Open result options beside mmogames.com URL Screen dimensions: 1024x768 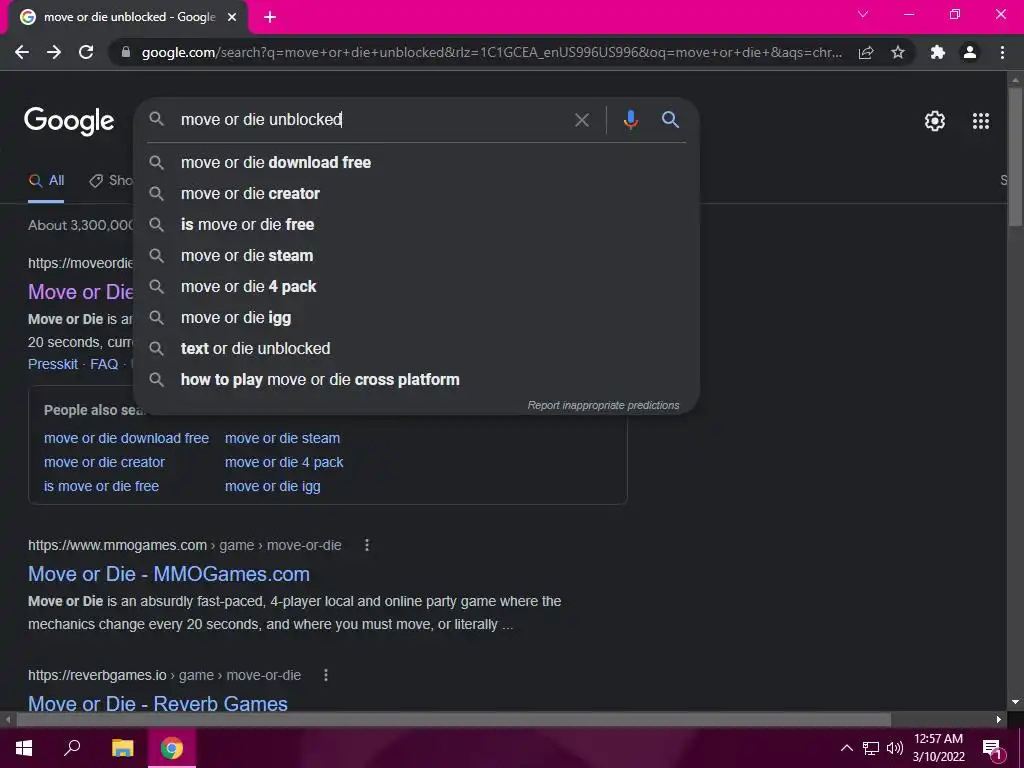[367, 545]
